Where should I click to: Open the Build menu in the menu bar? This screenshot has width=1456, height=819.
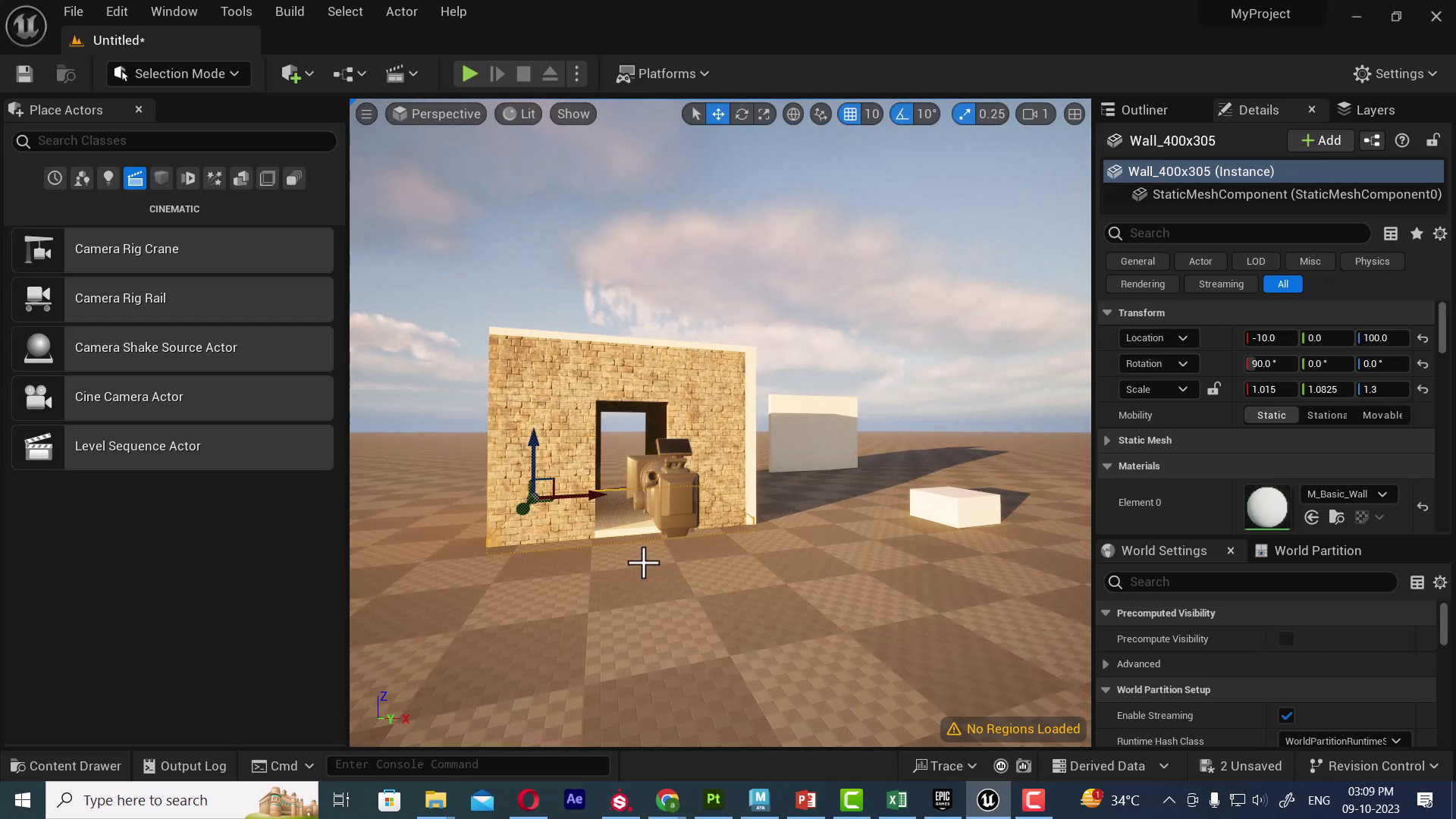[290, 11]
